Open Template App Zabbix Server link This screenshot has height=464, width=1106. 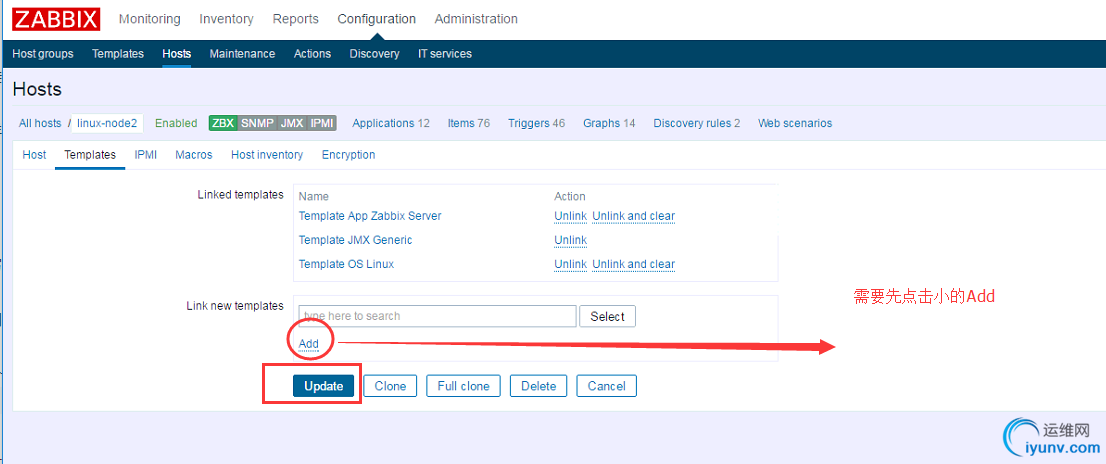tap(370, 216)
